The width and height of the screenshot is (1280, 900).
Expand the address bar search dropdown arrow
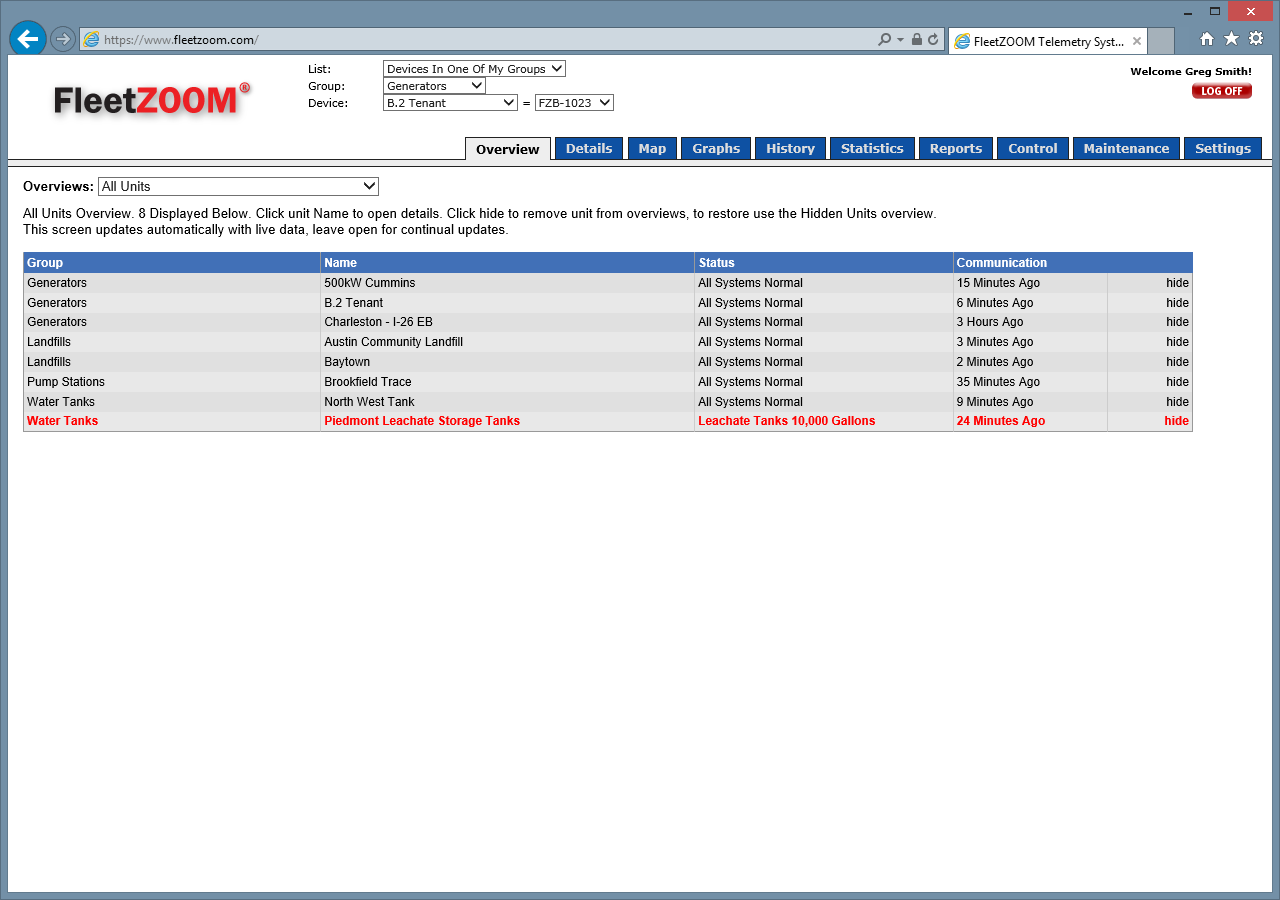point(900,40)
